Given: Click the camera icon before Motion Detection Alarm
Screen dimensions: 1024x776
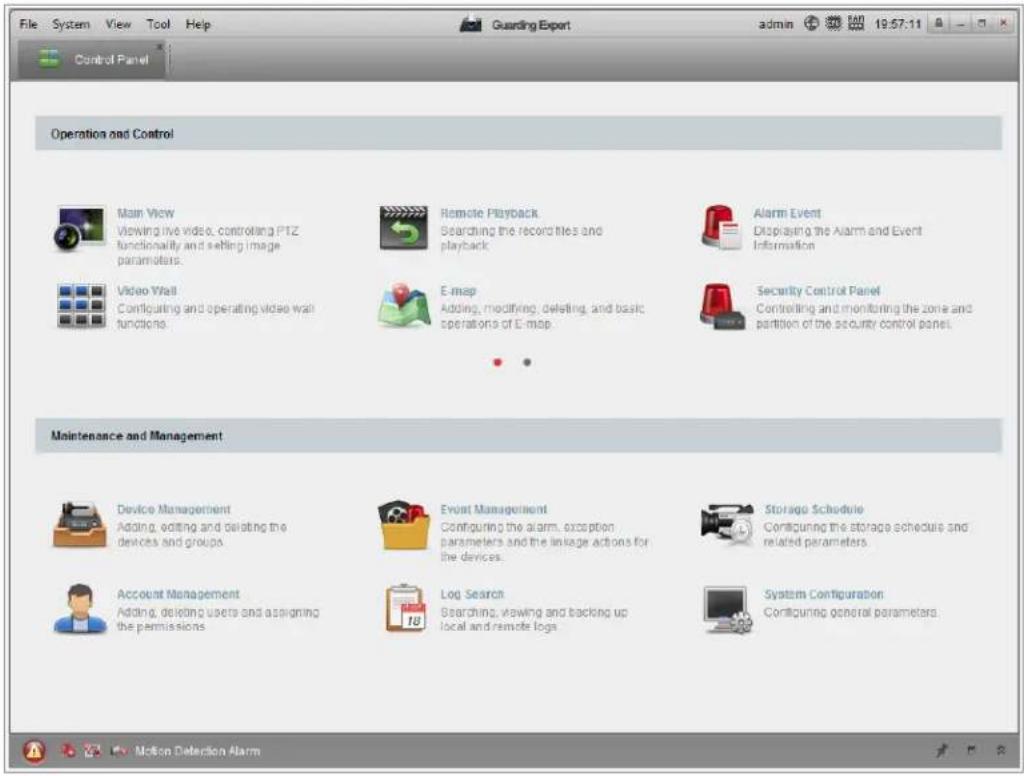Looking at the screenshot, I should [x=118, y=751].
